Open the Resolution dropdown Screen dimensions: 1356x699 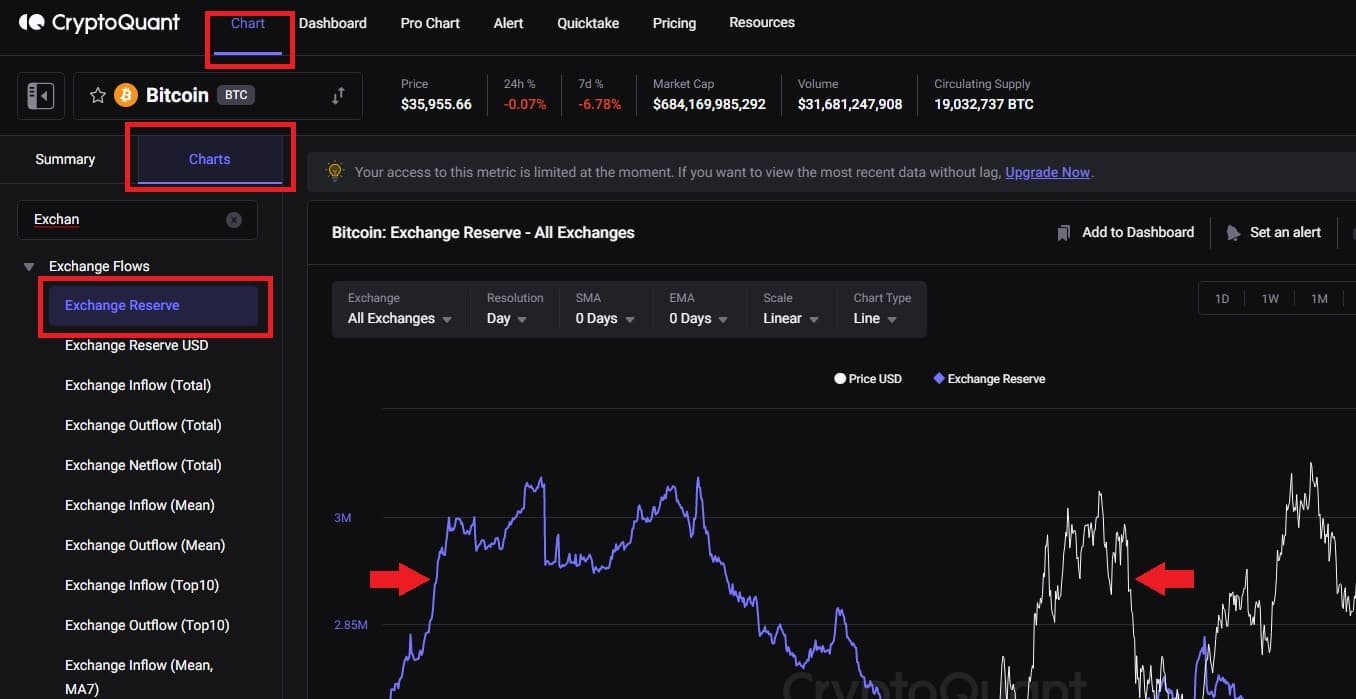(x=515, y=309)
